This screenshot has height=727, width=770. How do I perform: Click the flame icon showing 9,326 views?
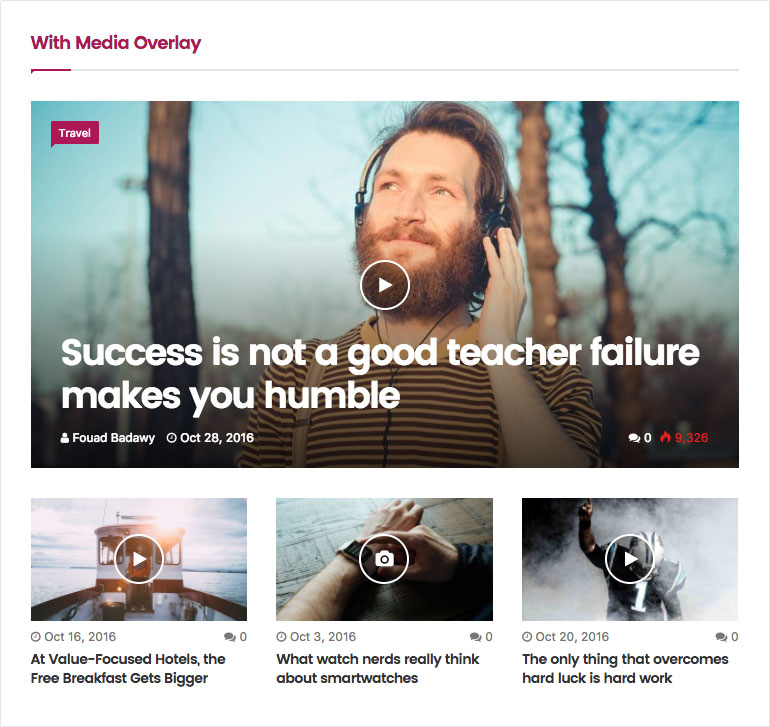coord(665,437)
